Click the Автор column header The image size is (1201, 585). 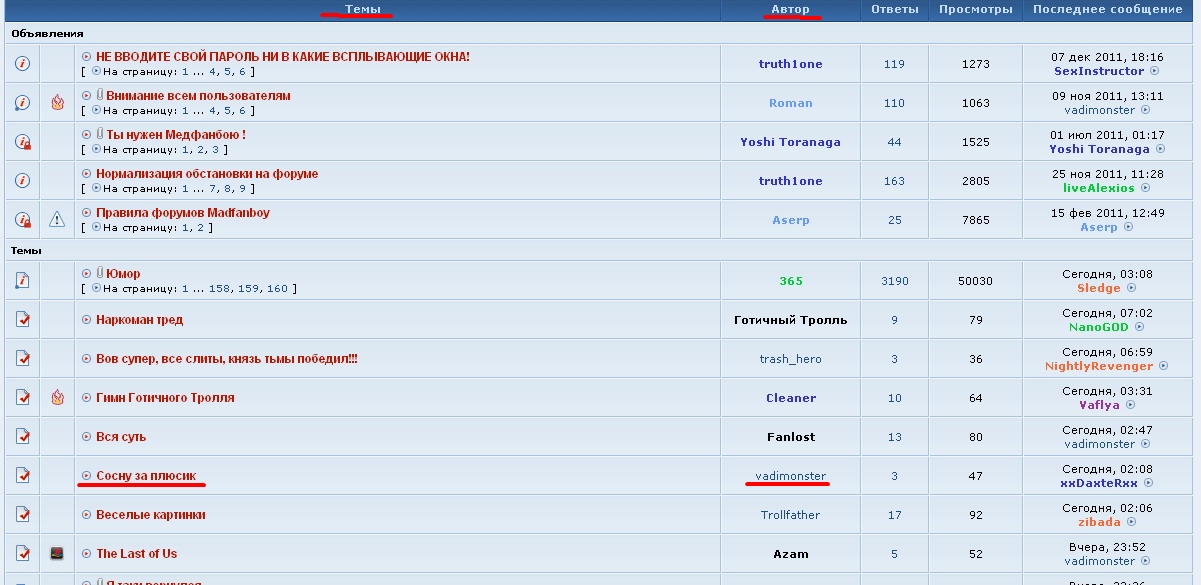(790, 9)
